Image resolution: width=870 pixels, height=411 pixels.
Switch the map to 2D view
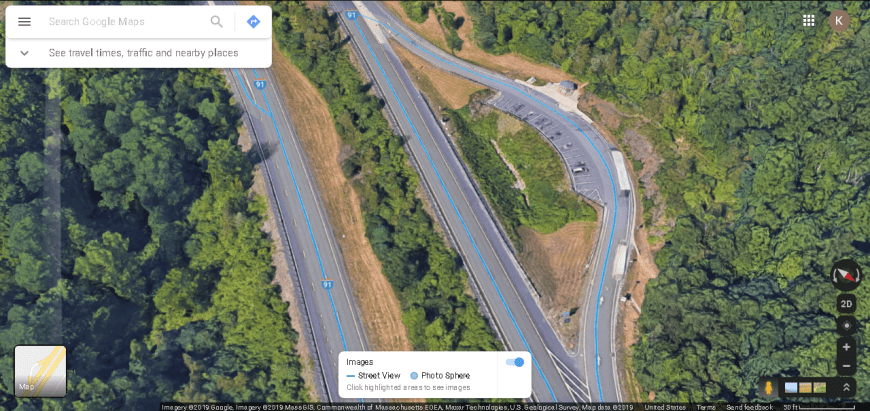coord(846,304)
